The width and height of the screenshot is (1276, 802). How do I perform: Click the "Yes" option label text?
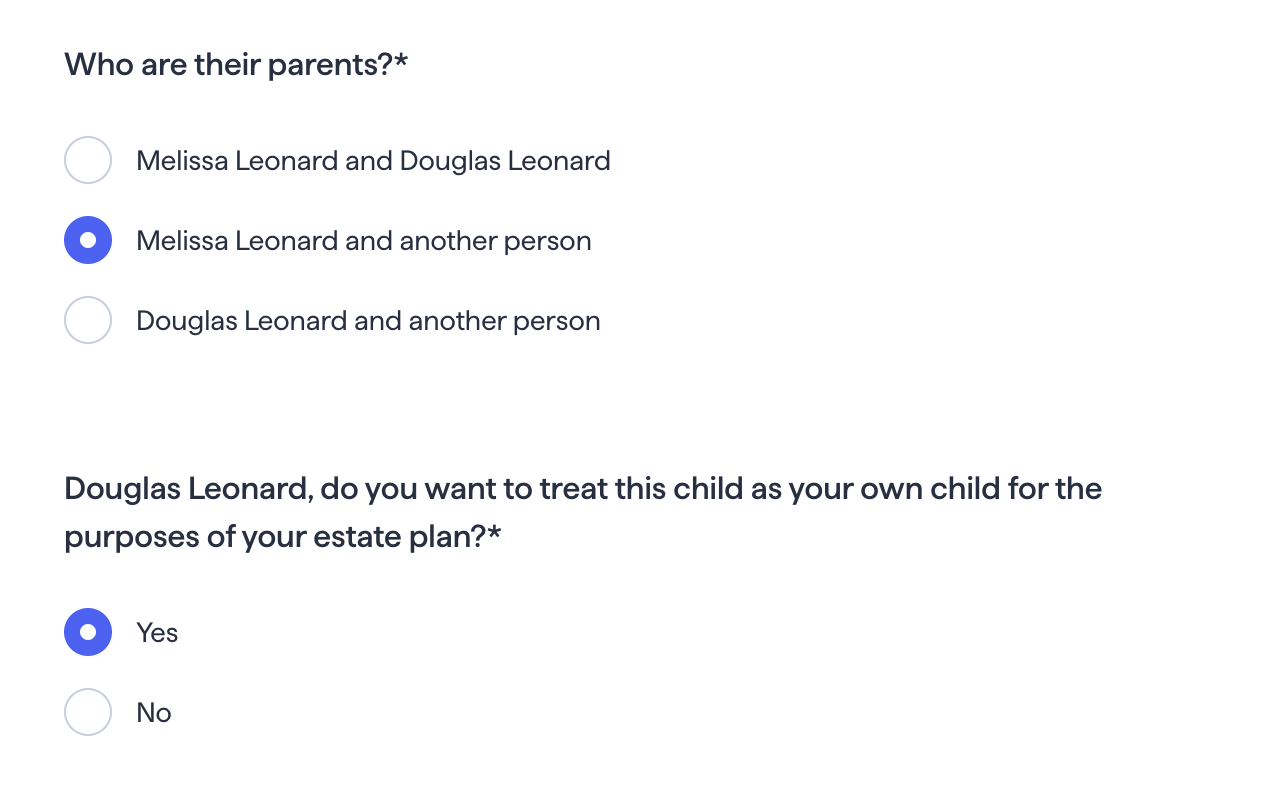click(157, 633)
